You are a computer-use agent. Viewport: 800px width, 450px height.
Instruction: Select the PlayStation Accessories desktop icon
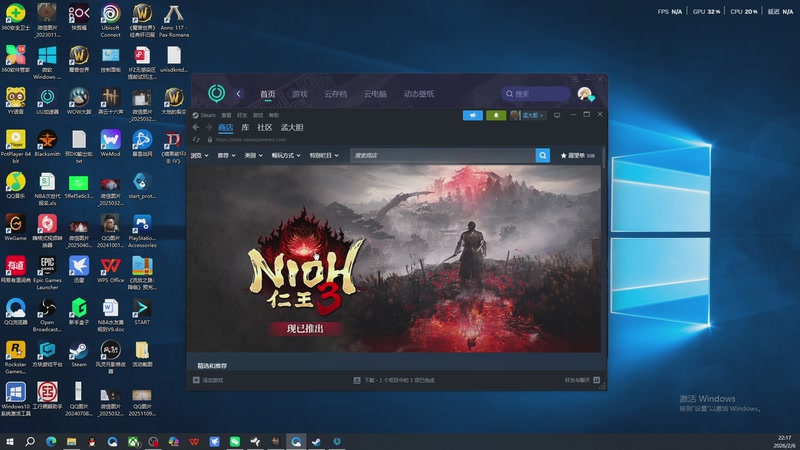coord(142,231)
